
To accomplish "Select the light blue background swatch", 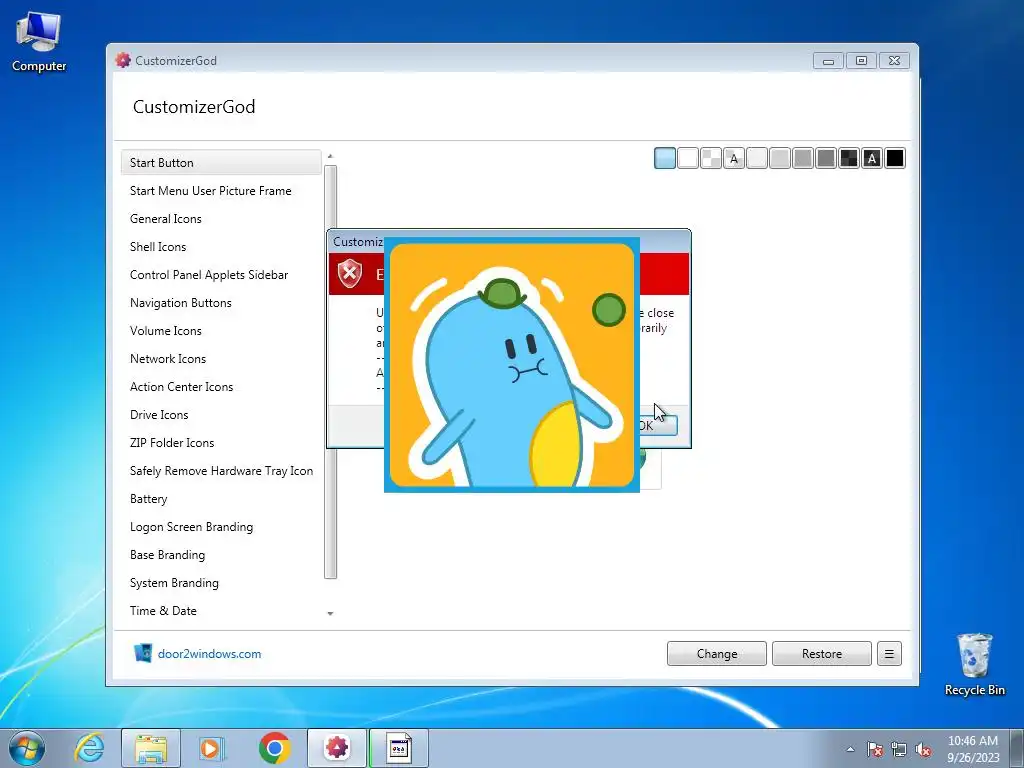I will (665, 158).
